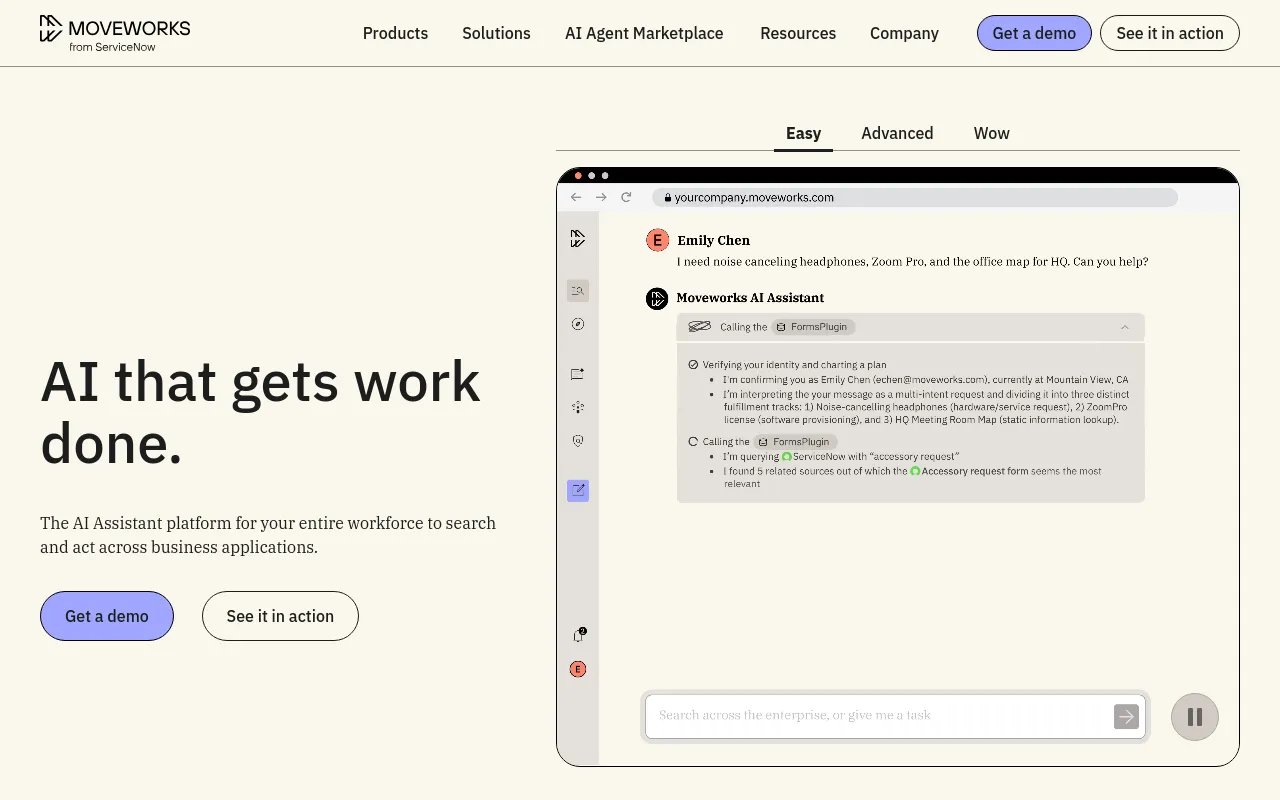Click the FormsPlugin chip in the panel header
1280x800 pixels.
point(814,327)
